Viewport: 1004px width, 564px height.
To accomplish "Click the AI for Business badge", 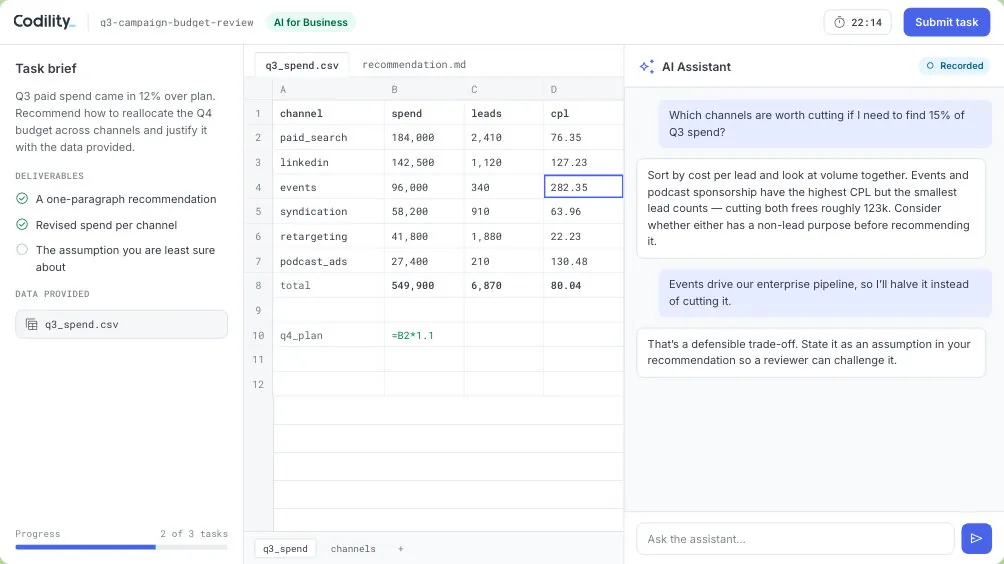I will coord(311,22).
